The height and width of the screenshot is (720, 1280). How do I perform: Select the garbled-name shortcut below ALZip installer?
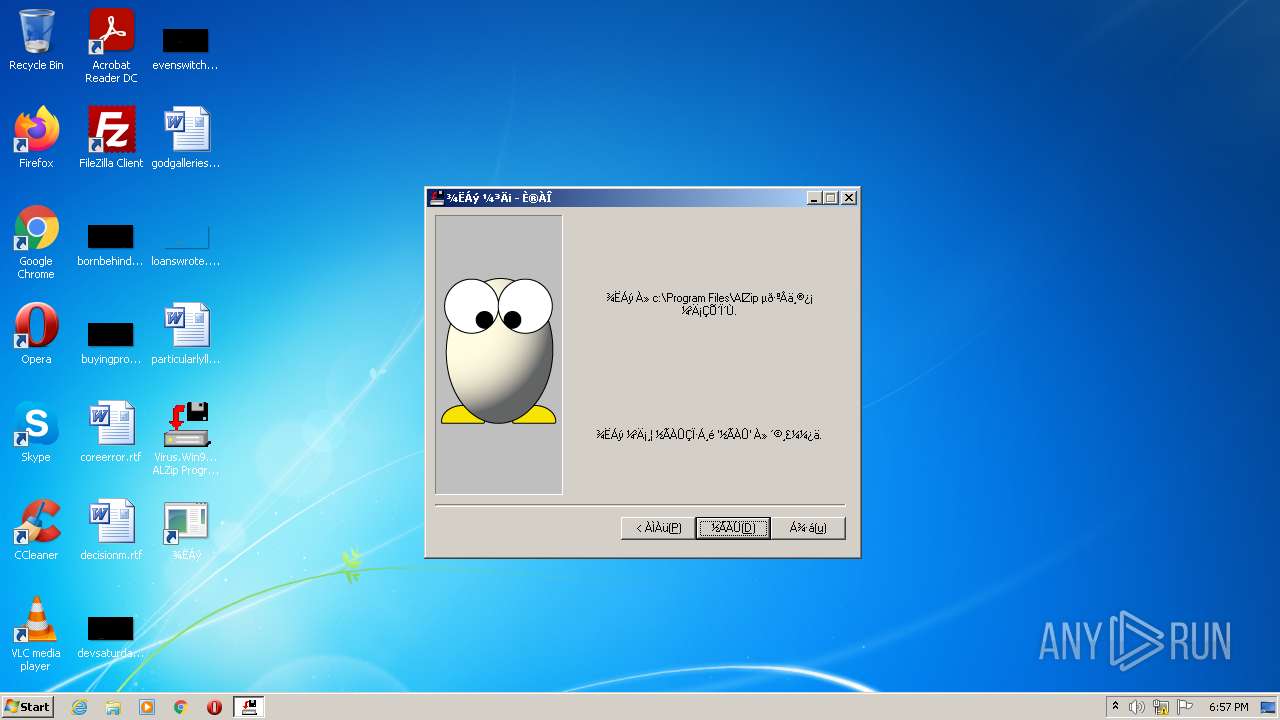coord(186,530)
